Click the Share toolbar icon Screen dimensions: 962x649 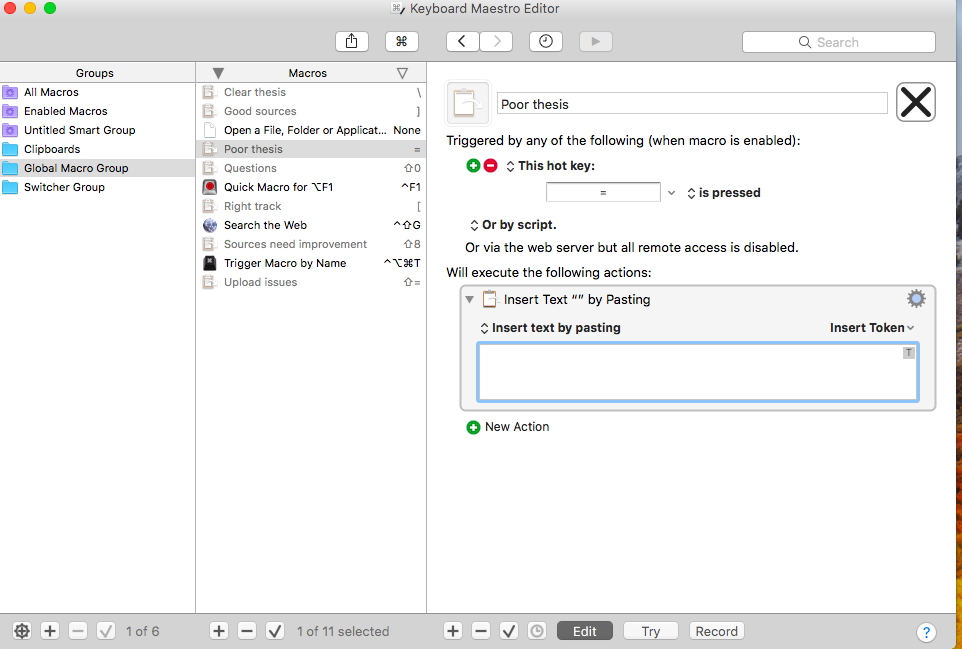click(352, 41)
